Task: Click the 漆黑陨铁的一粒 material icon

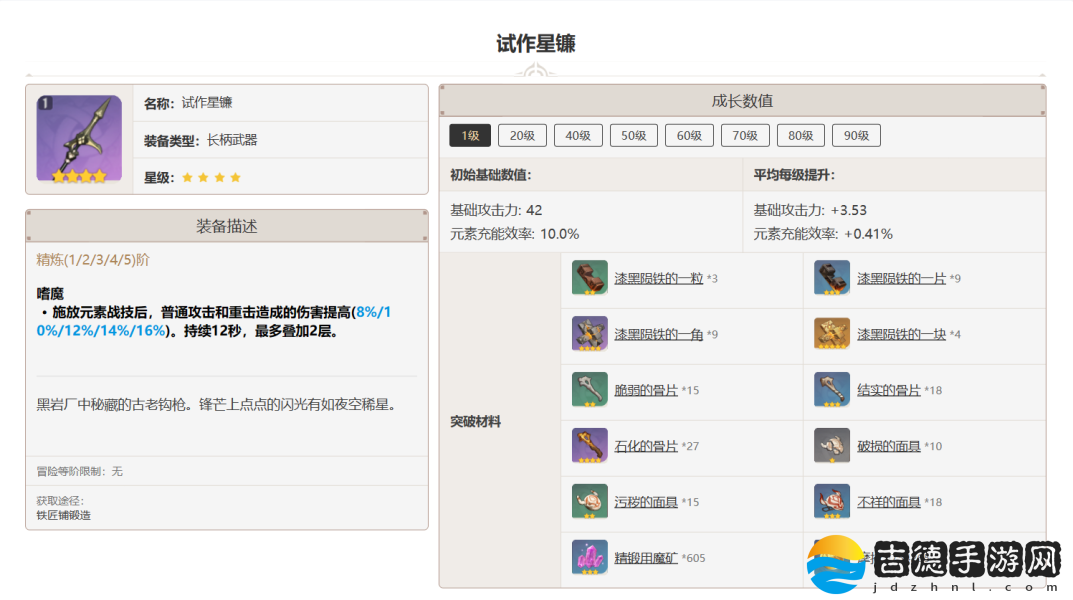Action: pos(589,278)
